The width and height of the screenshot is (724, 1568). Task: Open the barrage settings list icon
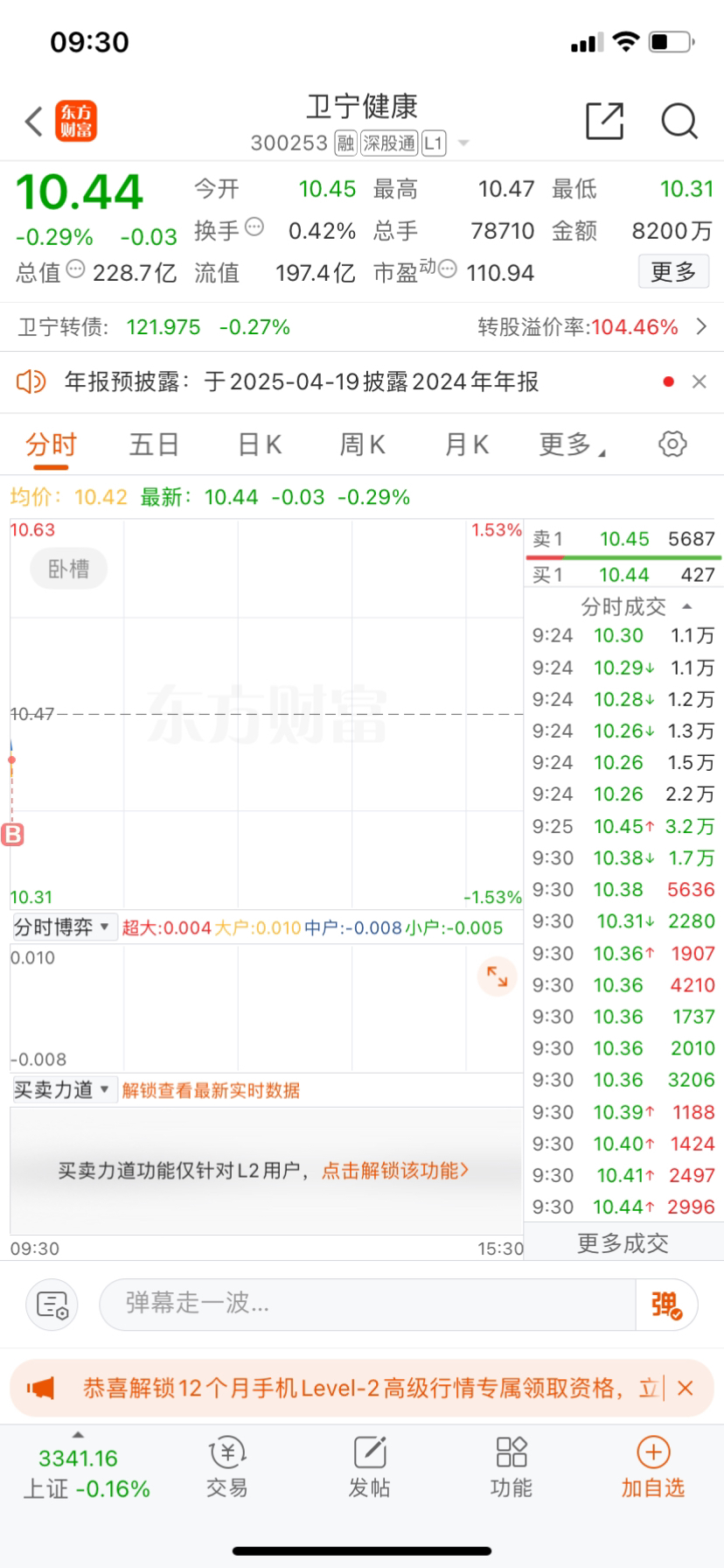[52, 1305]
